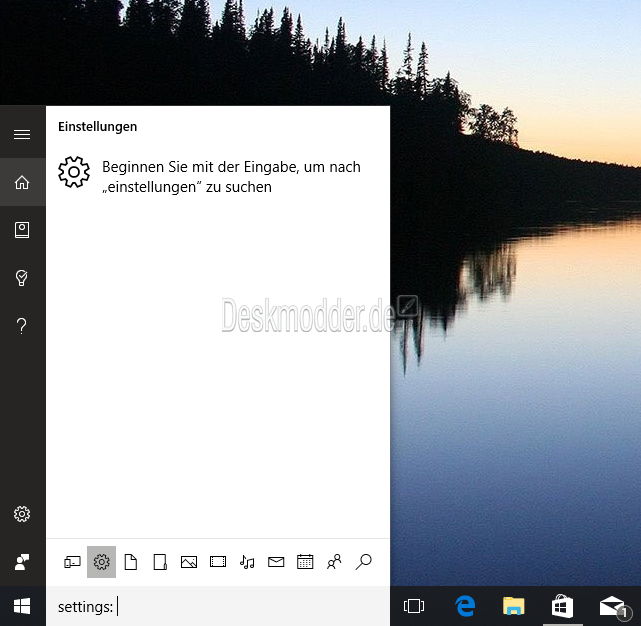
Task: Launch Microsoft Edge from the taskbar
Action: pyautogui.click(x=465, y=606)
